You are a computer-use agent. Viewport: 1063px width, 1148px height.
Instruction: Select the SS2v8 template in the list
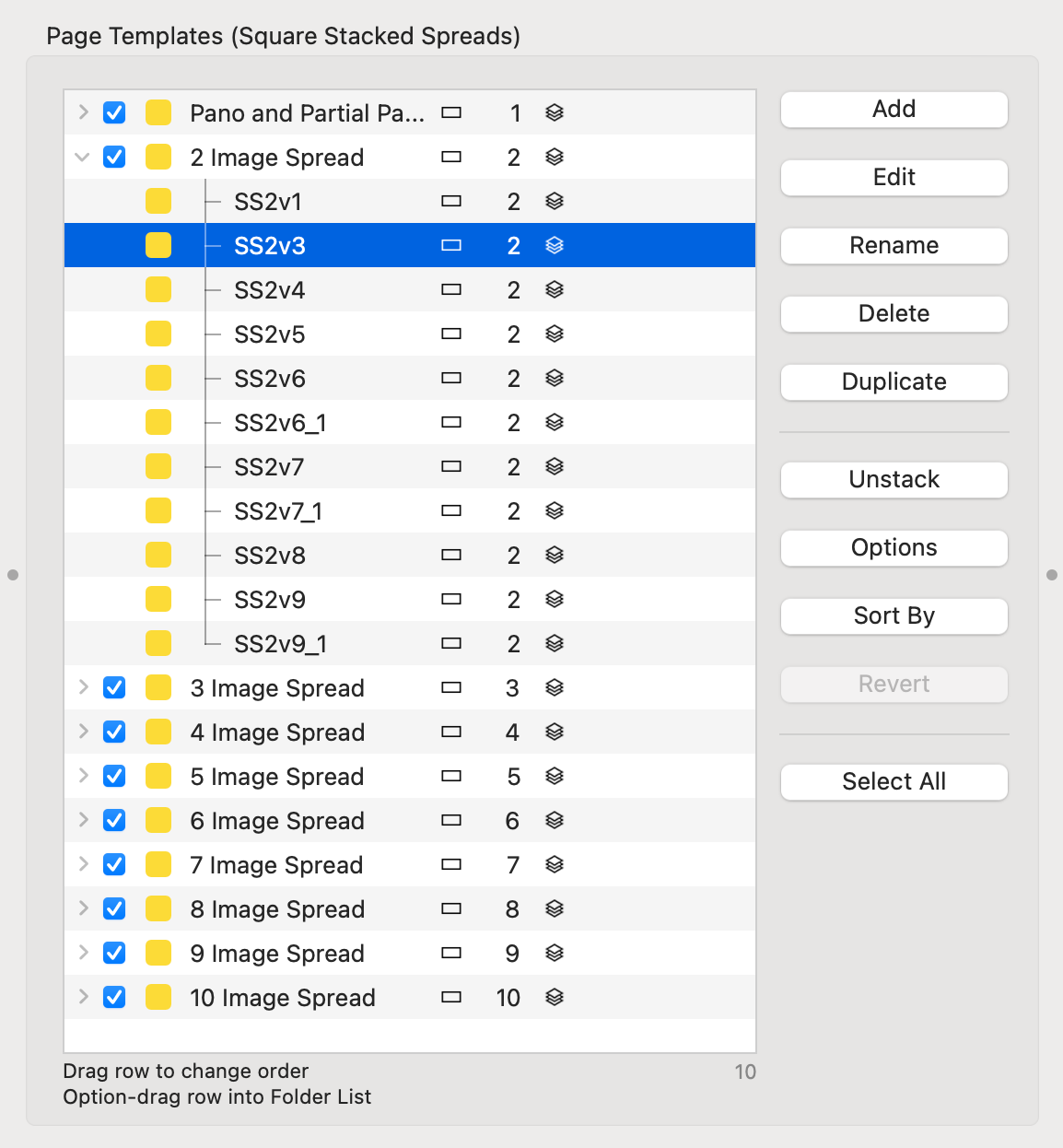click(x=270, y=556)
